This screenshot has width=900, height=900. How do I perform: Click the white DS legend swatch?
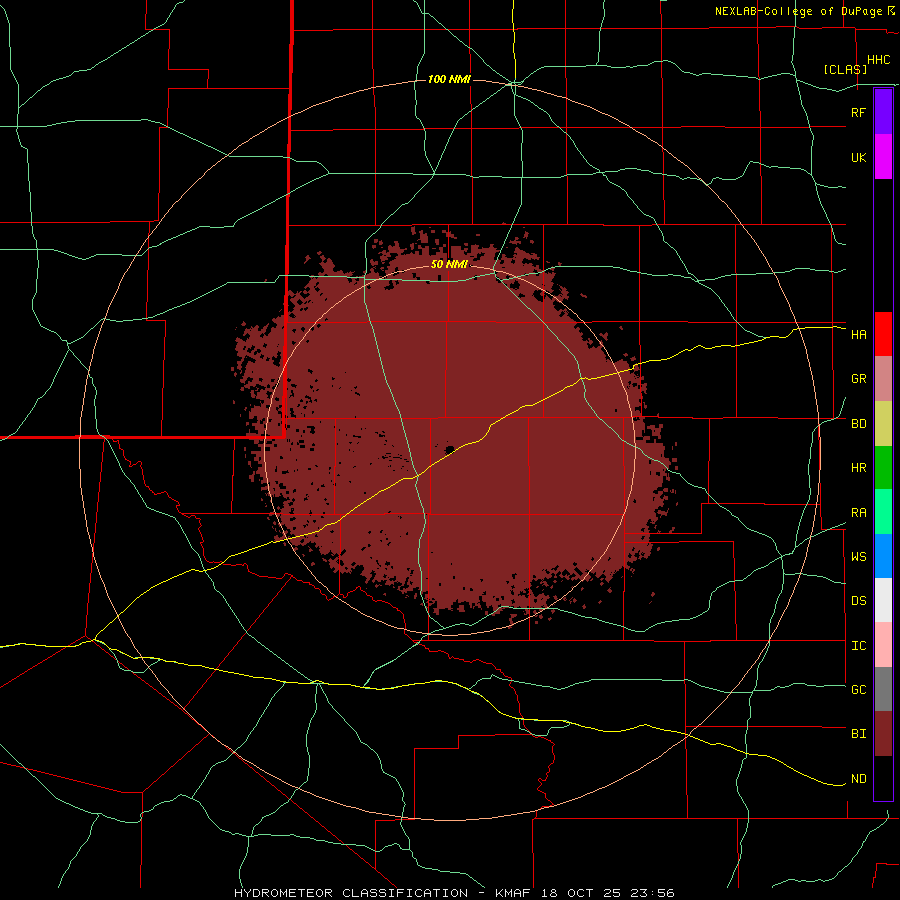(883, 600)
